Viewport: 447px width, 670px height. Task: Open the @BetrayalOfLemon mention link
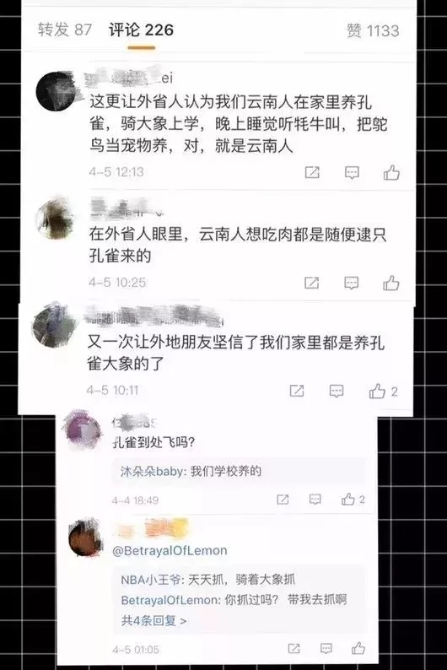(x=170, y=550)
